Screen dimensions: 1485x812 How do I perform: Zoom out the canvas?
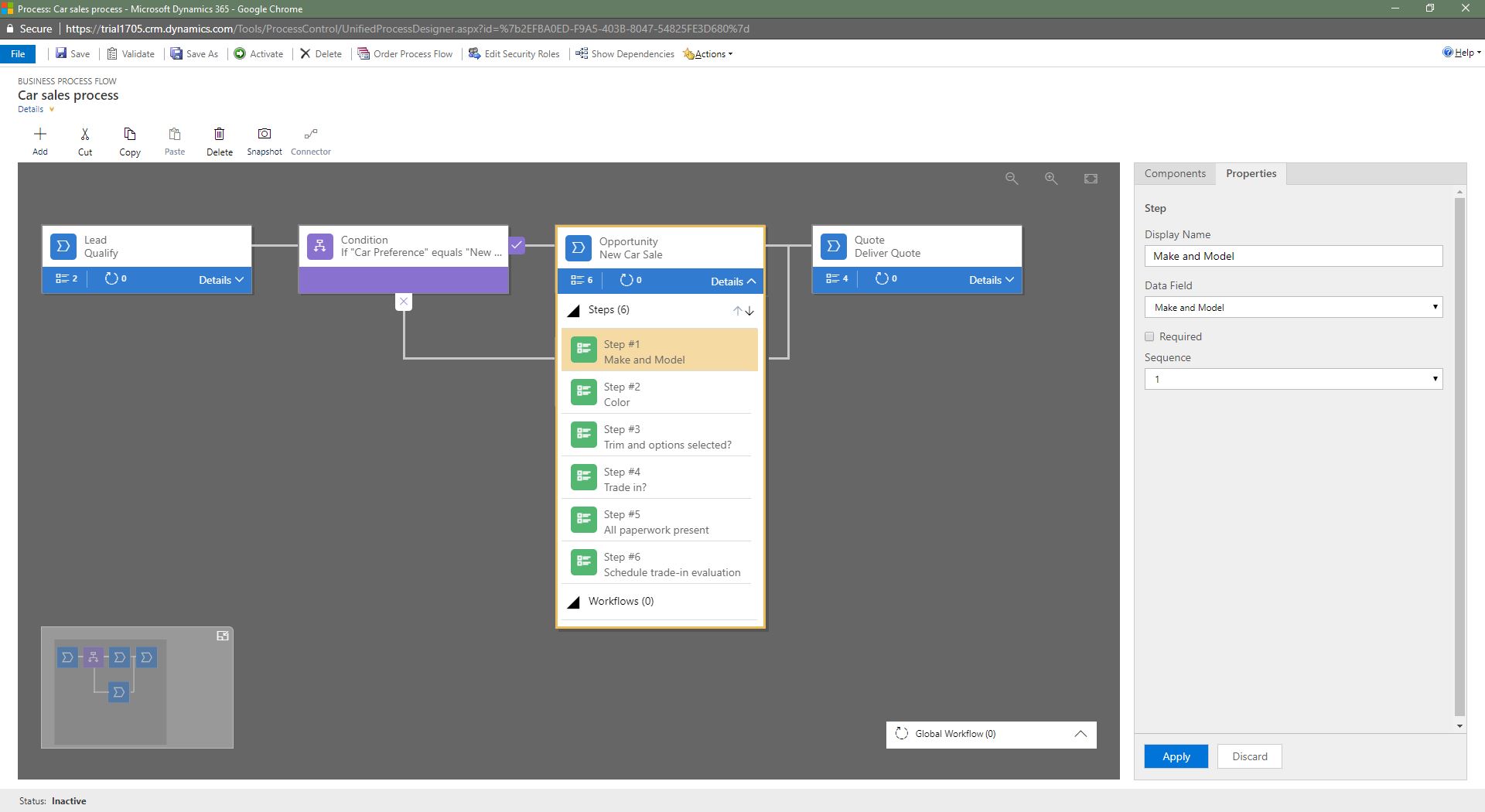point(1012,179)
